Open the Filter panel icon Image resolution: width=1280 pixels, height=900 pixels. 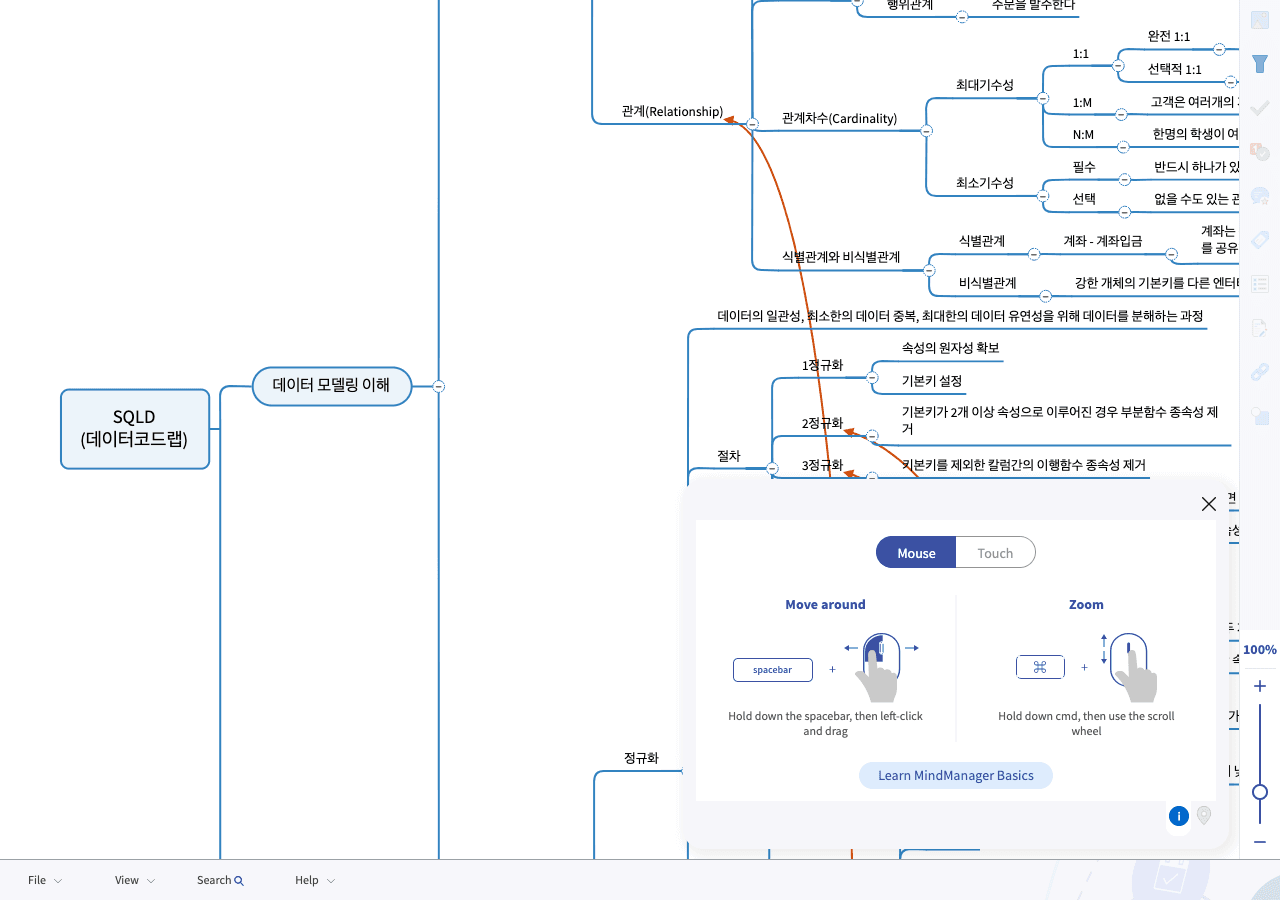click(1259, 63)
